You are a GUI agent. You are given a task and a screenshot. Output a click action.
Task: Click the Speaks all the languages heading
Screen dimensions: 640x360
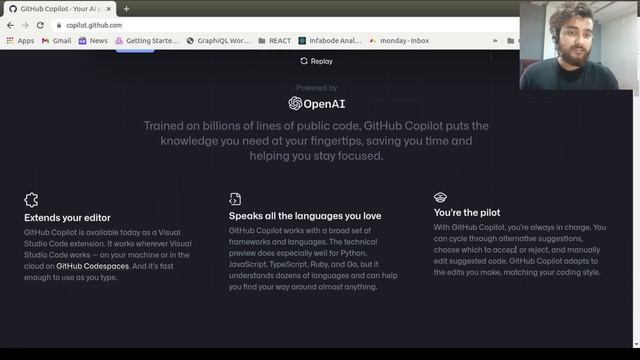coord(305,216)
